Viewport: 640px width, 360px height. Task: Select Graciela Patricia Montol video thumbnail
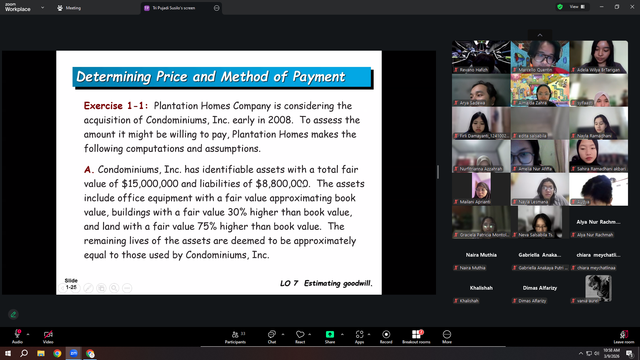tap(481, 222)
